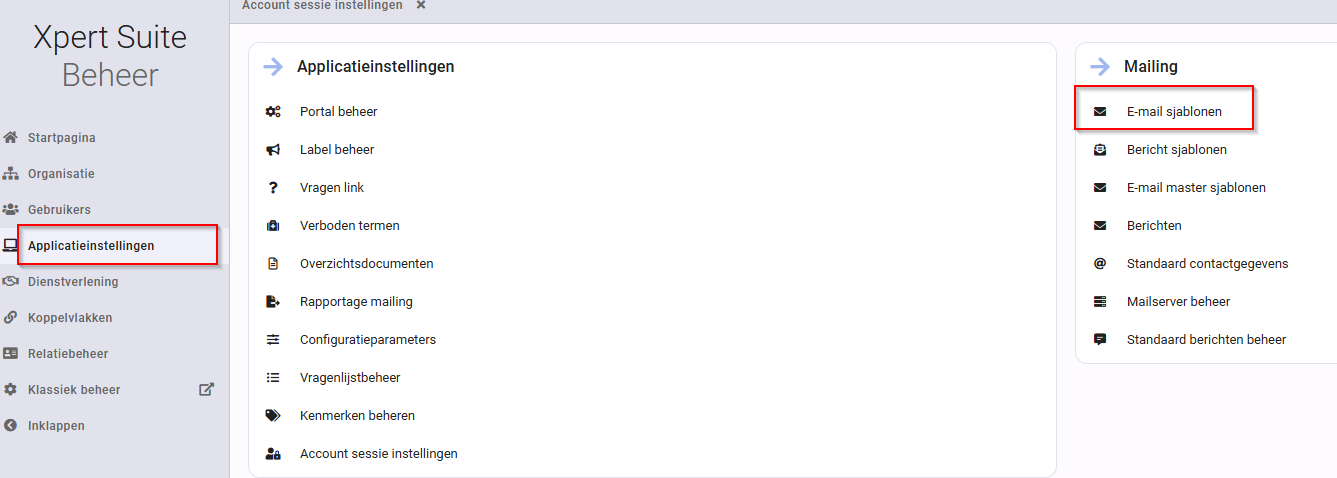Click the sliders icon beside Configuratieparameters

tap(273, 340)
